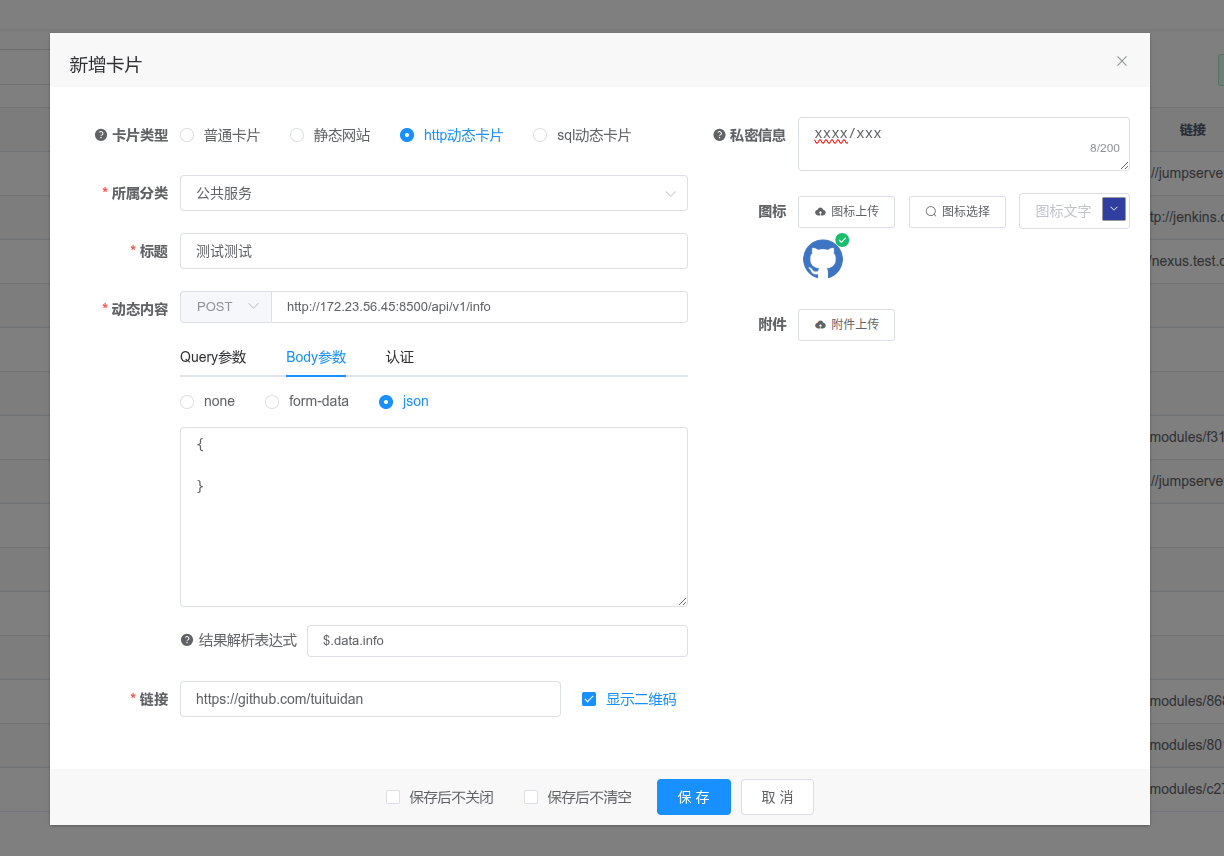This screenshot has height=856, width=1224.
Task: Click 图标上传 upload button
Action: [846, 212]
